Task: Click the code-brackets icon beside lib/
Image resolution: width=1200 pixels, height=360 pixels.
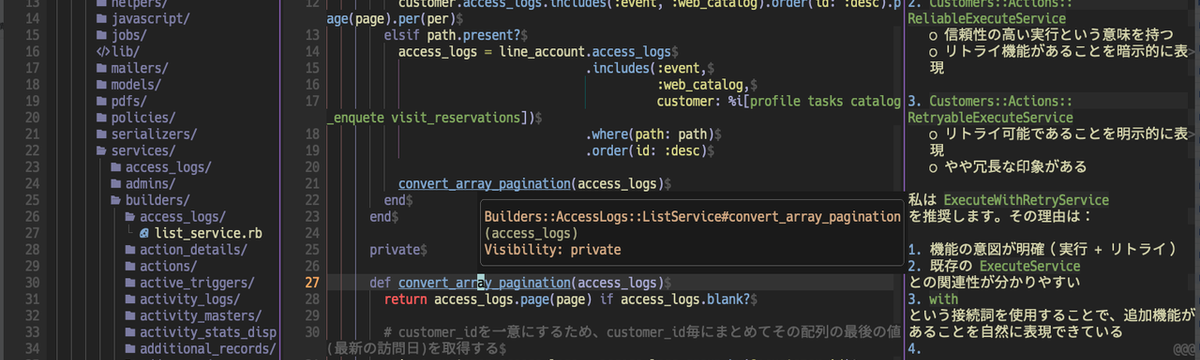Action: coord(102,52)
